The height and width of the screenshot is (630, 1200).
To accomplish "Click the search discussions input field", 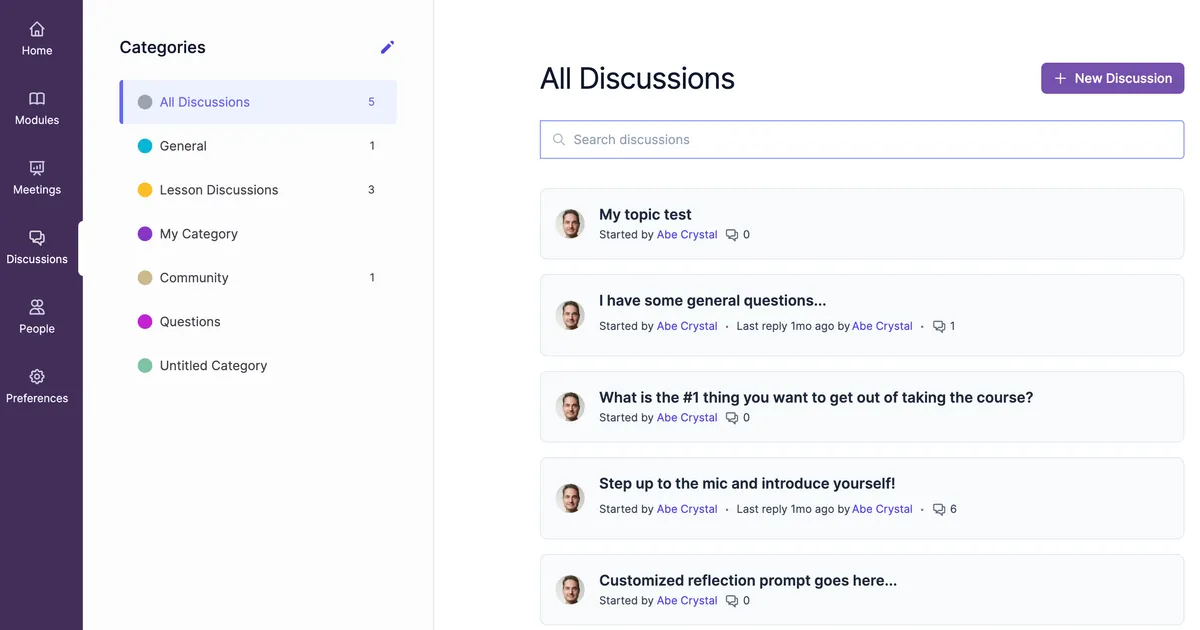I will pyautogui.click(x=860, y=139).
